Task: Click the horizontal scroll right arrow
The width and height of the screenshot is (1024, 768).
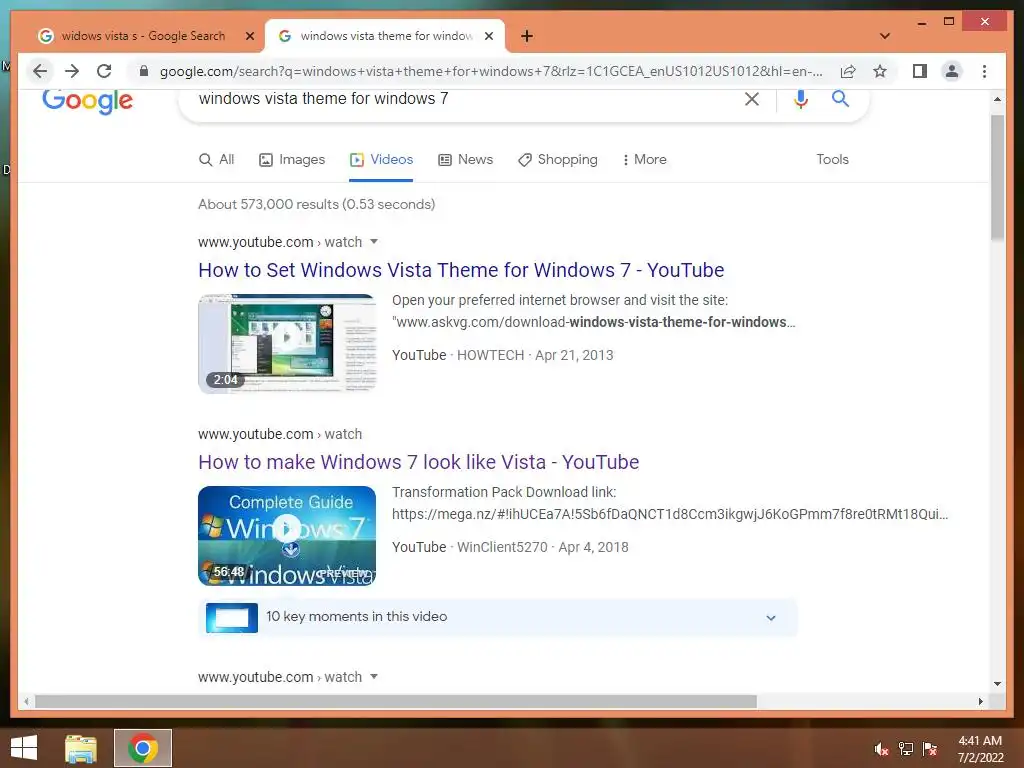Action: pyautogui.click(x=980, y=701)
